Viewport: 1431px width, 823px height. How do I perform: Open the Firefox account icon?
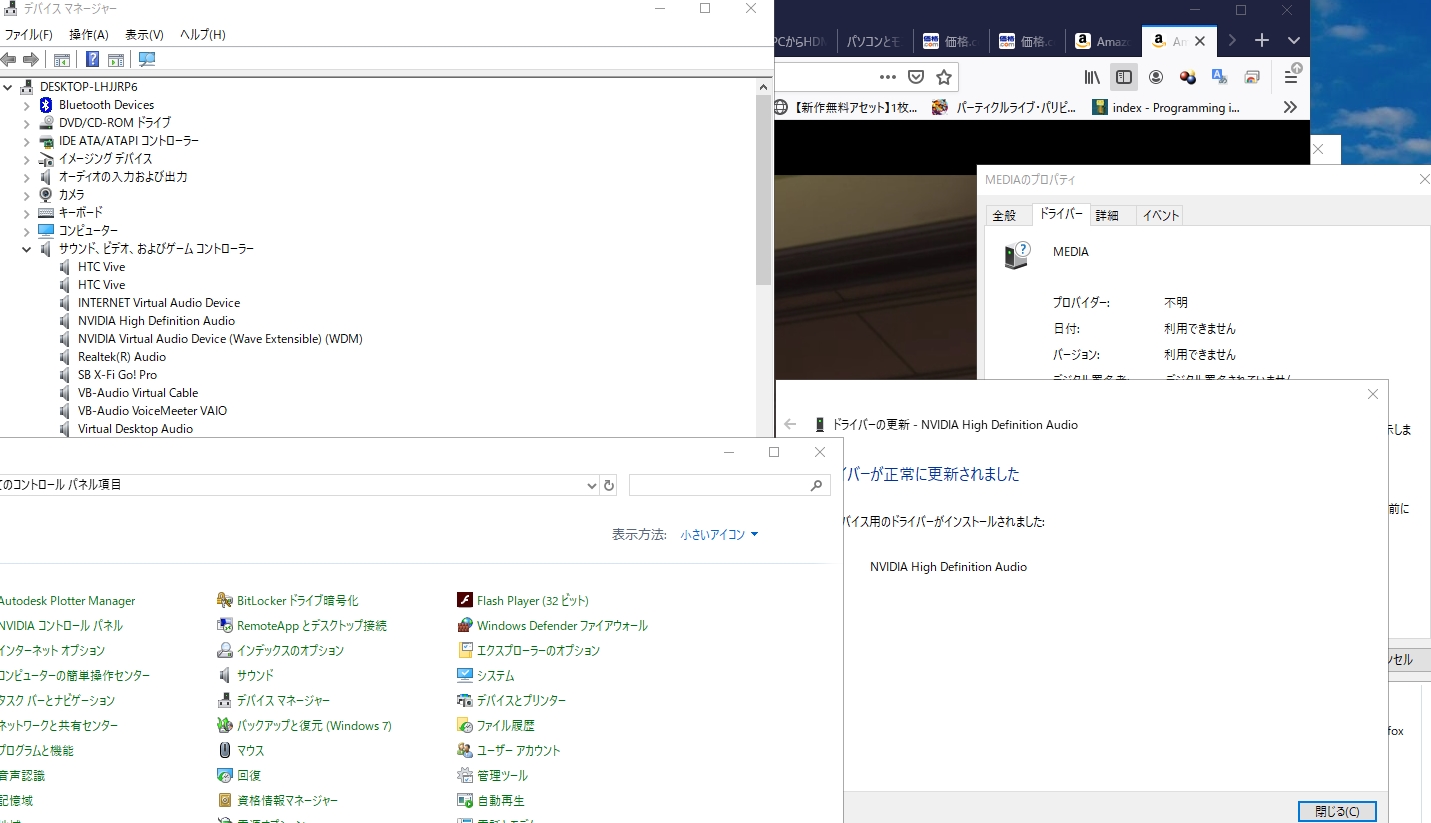1156,77
